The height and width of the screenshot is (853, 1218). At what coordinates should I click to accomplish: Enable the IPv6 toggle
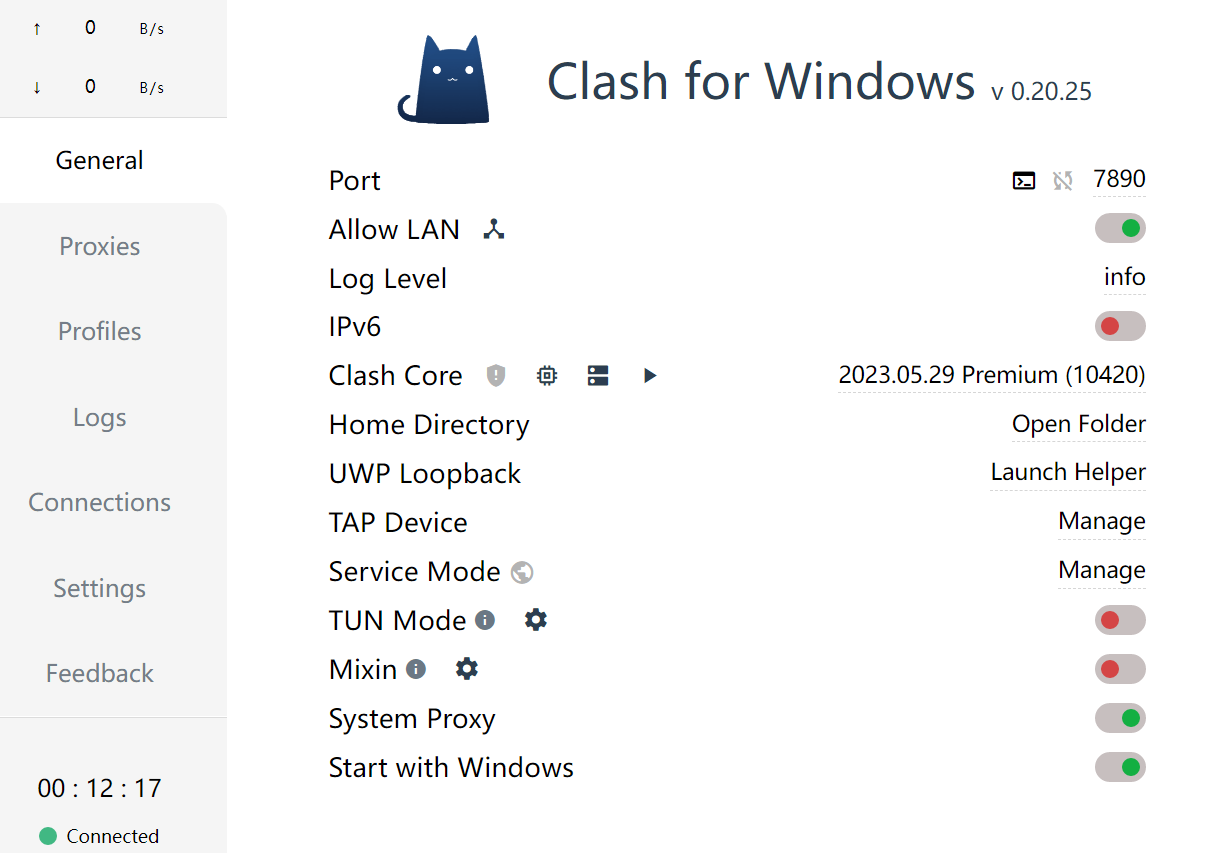tap(1120, 326)
